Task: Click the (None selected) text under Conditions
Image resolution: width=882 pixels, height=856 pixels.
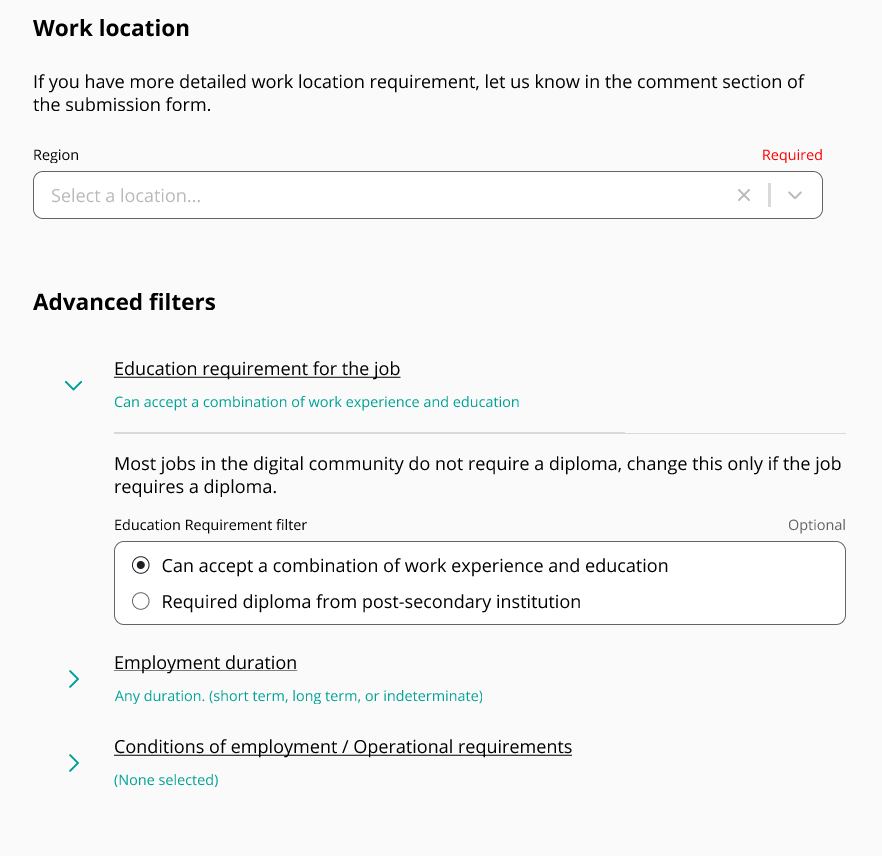Action: tap(166, 779)
